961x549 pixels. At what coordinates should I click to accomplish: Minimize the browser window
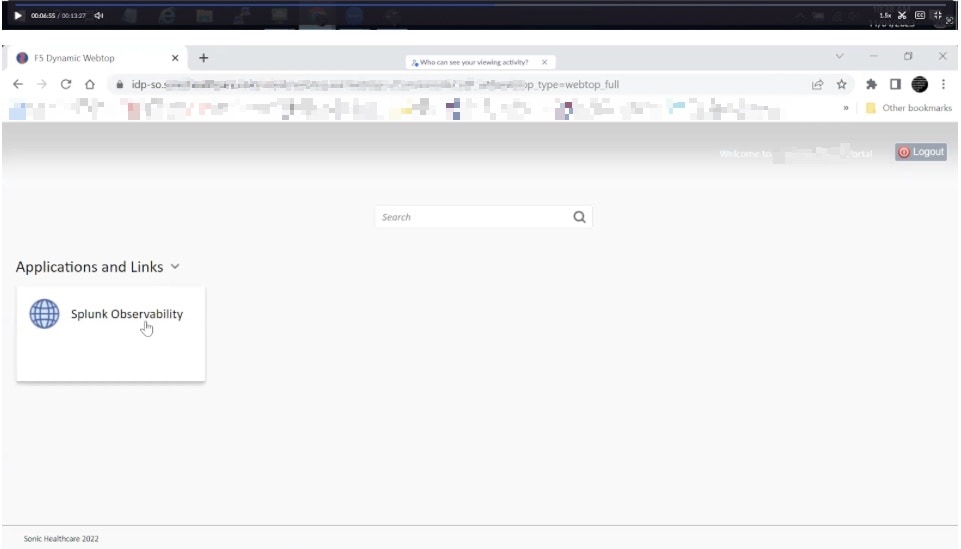pyautogui.click(x=874, y=56)
